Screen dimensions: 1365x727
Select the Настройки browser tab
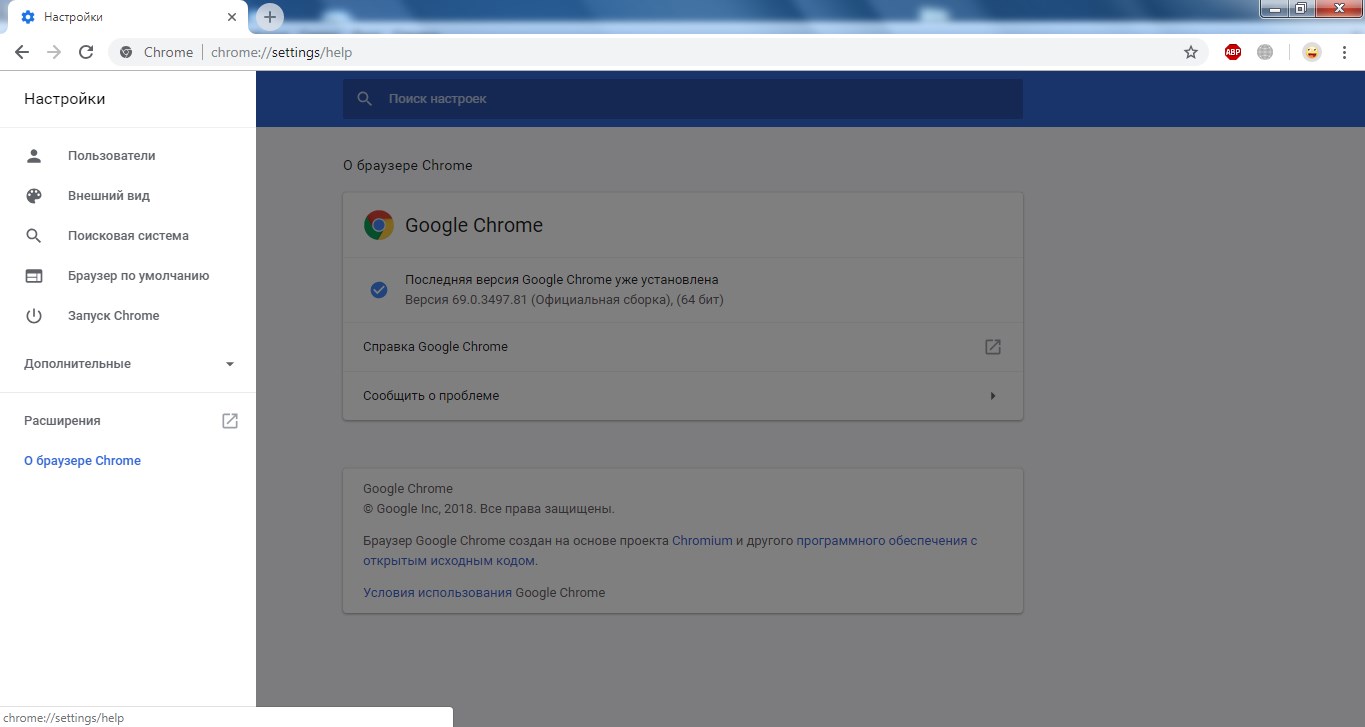pyautogui.click(x=127, y=17)
